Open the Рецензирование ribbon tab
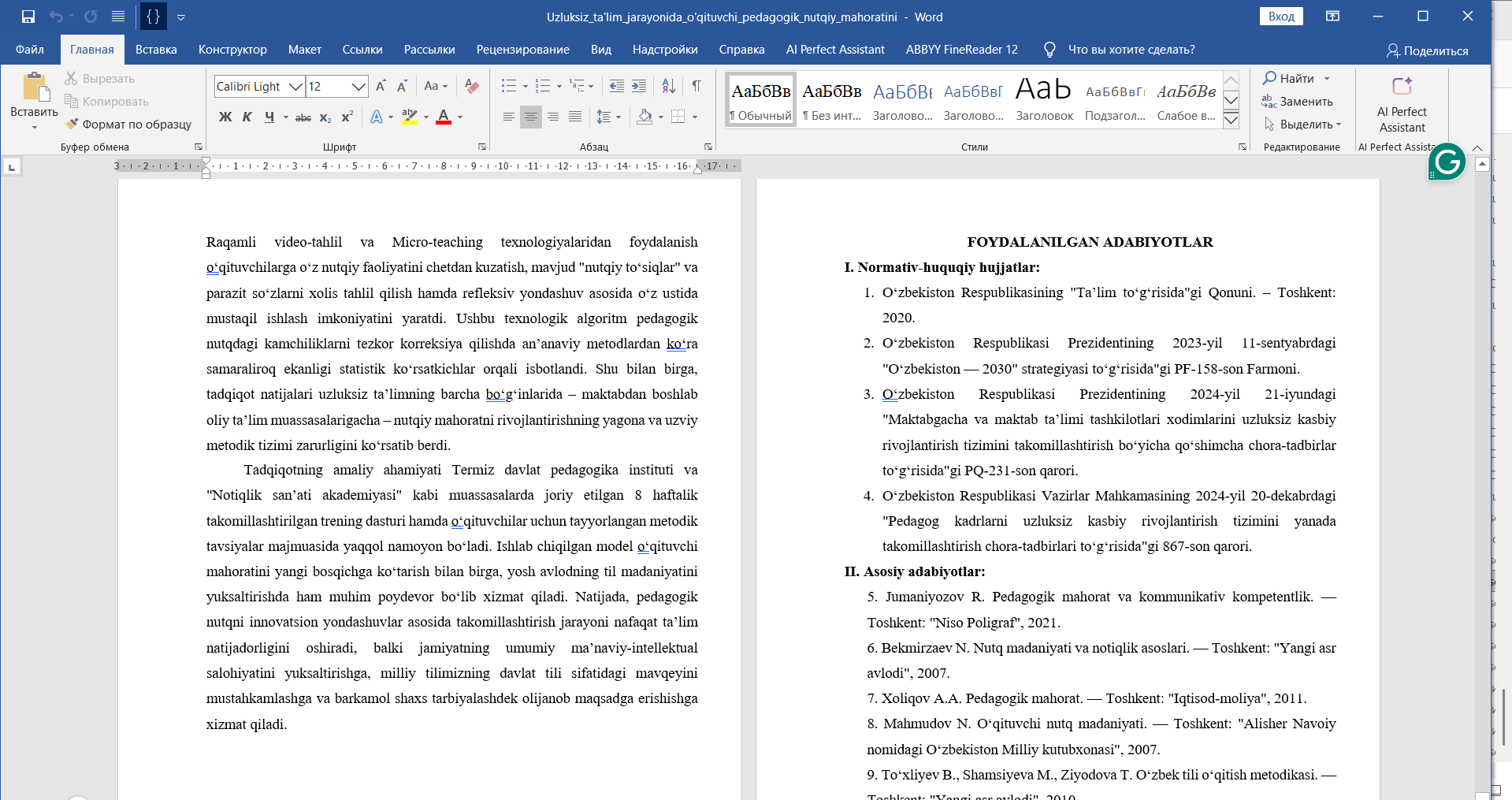Screen dimensions: 1512x800 click(x=523, y=50)
